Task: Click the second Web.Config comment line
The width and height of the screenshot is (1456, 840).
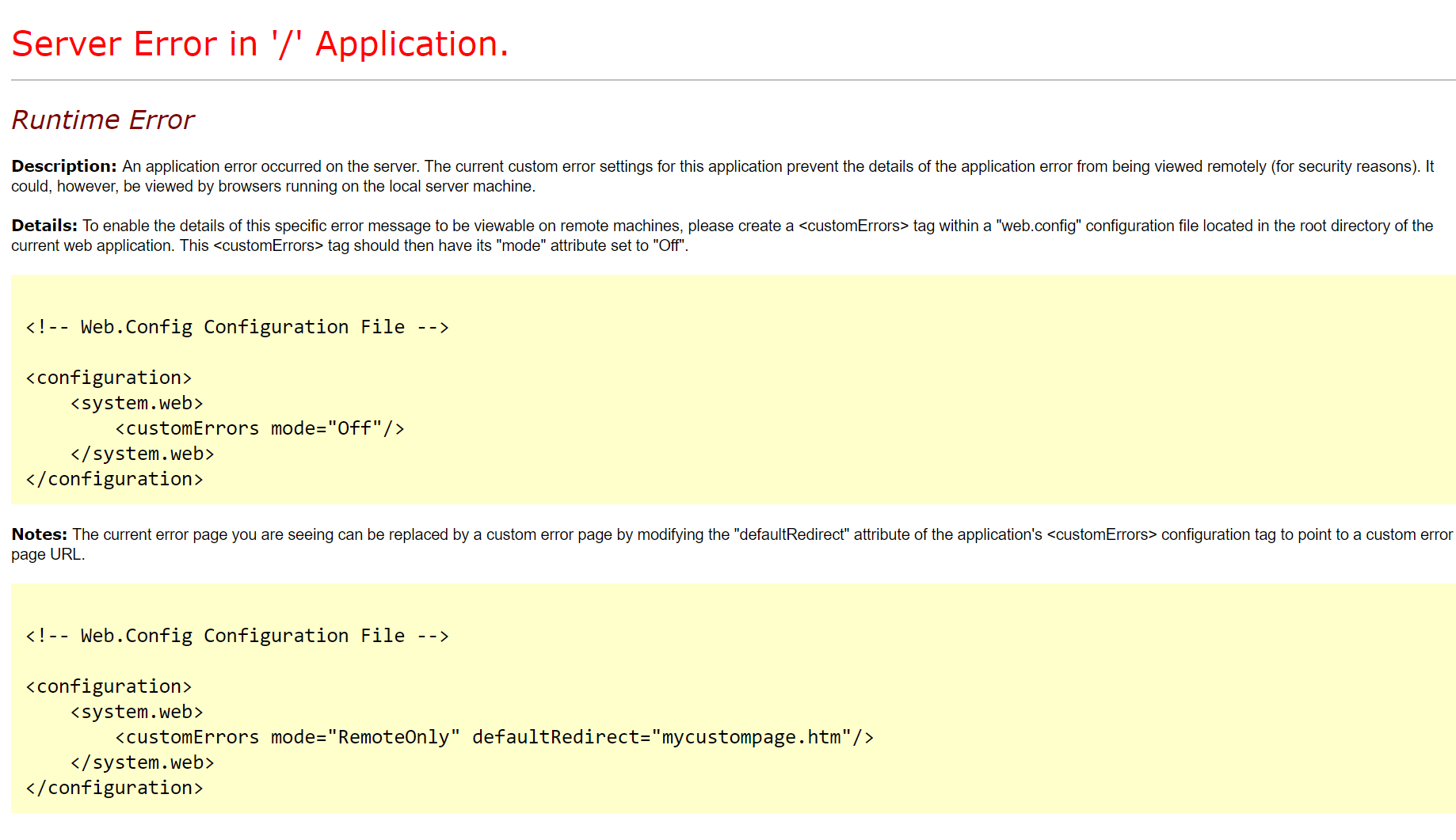Action: [236, 635]
